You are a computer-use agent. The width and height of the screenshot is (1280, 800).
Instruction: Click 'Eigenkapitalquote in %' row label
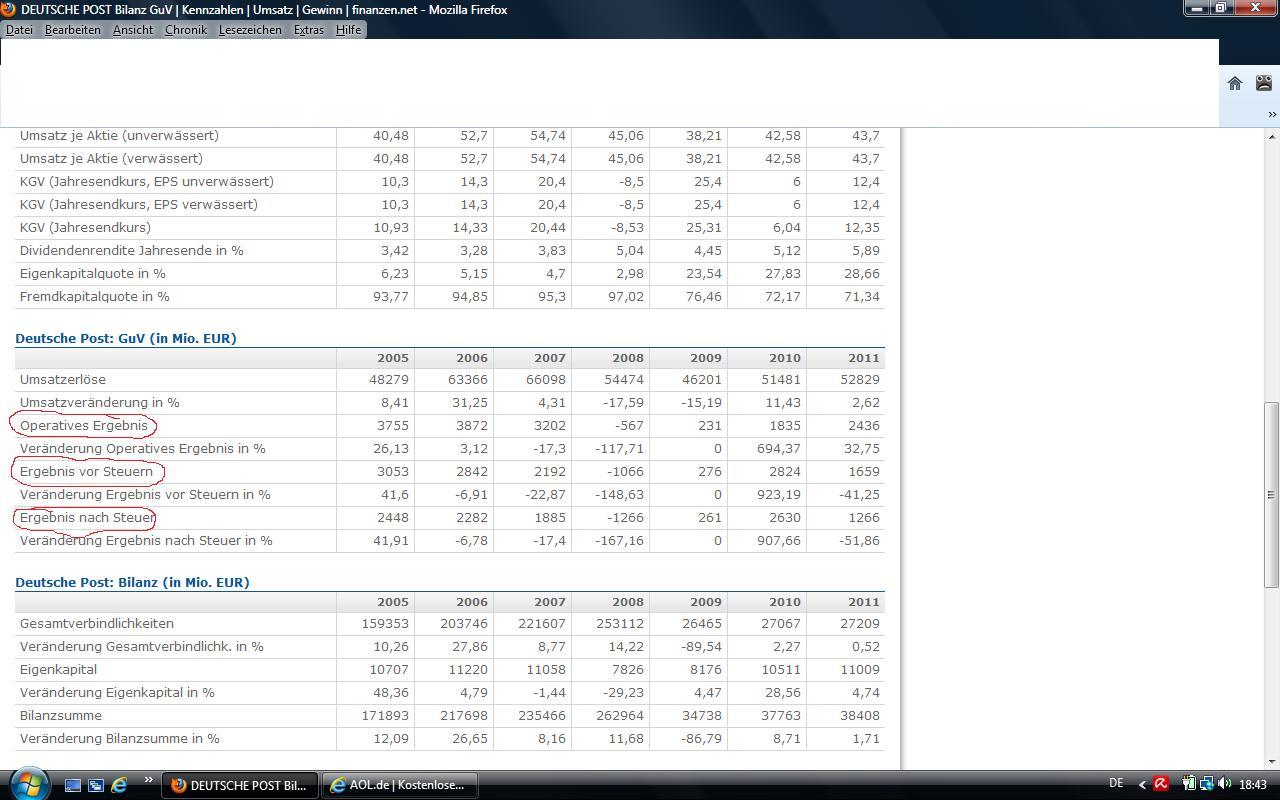point(93,273)
